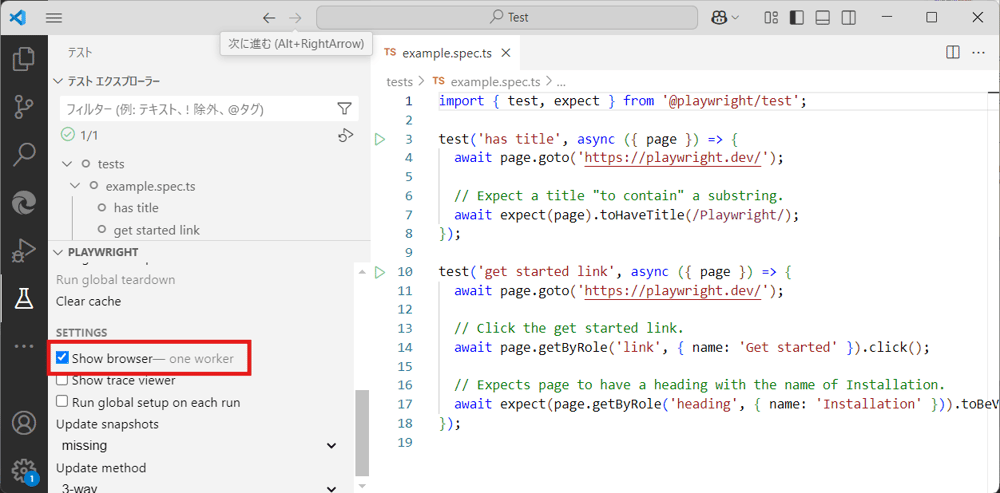Open the test filter funnel icon
1000x493 pixels.
tap(344, 109)
